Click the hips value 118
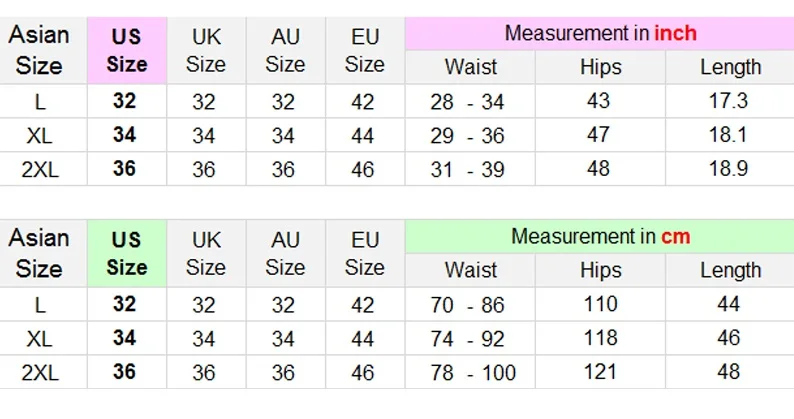 point(599,339)
